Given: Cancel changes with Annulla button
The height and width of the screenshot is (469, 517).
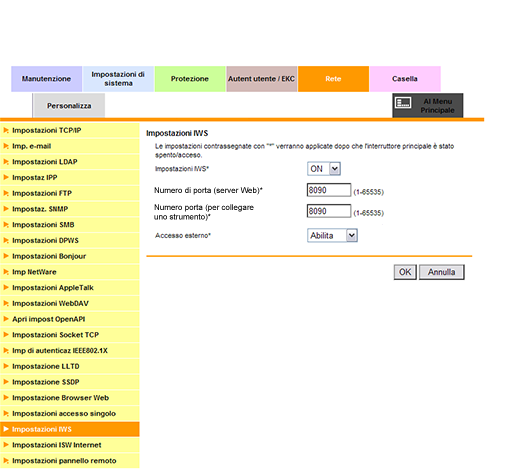Looking at the screenshot, I should [x=441, y=272].
